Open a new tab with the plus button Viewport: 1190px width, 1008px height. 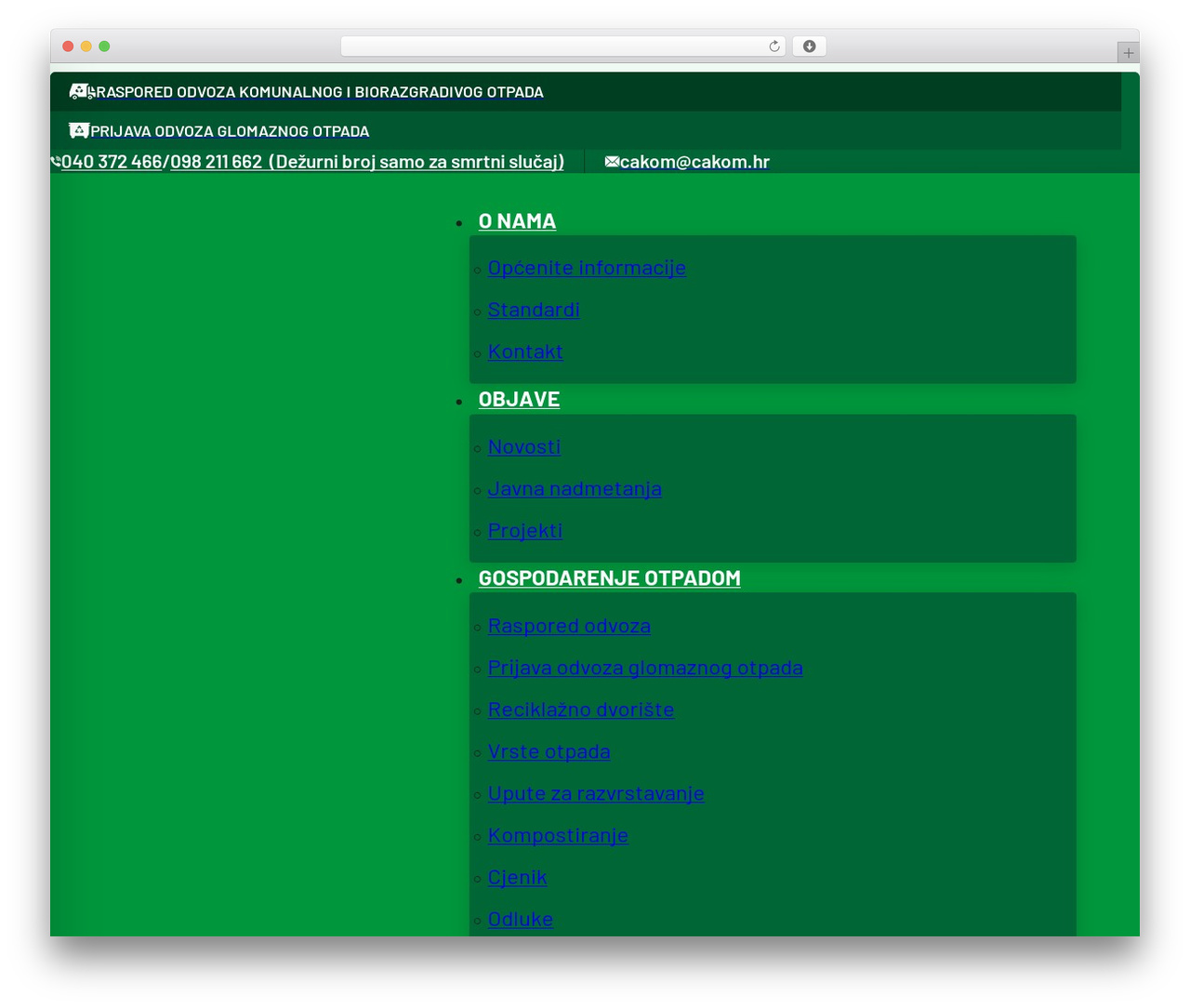(1129, 53)
